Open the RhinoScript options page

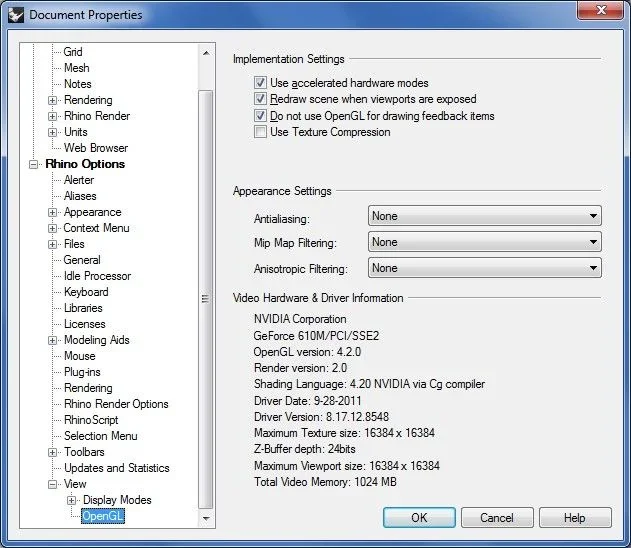[91, 420]
